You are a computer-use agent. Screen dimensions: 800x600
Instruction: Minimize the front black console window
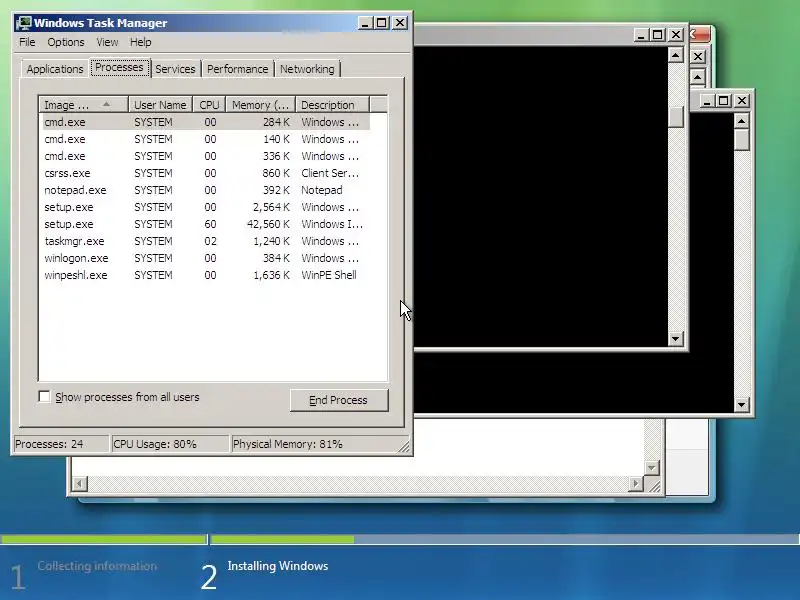[x=641, y=35]
